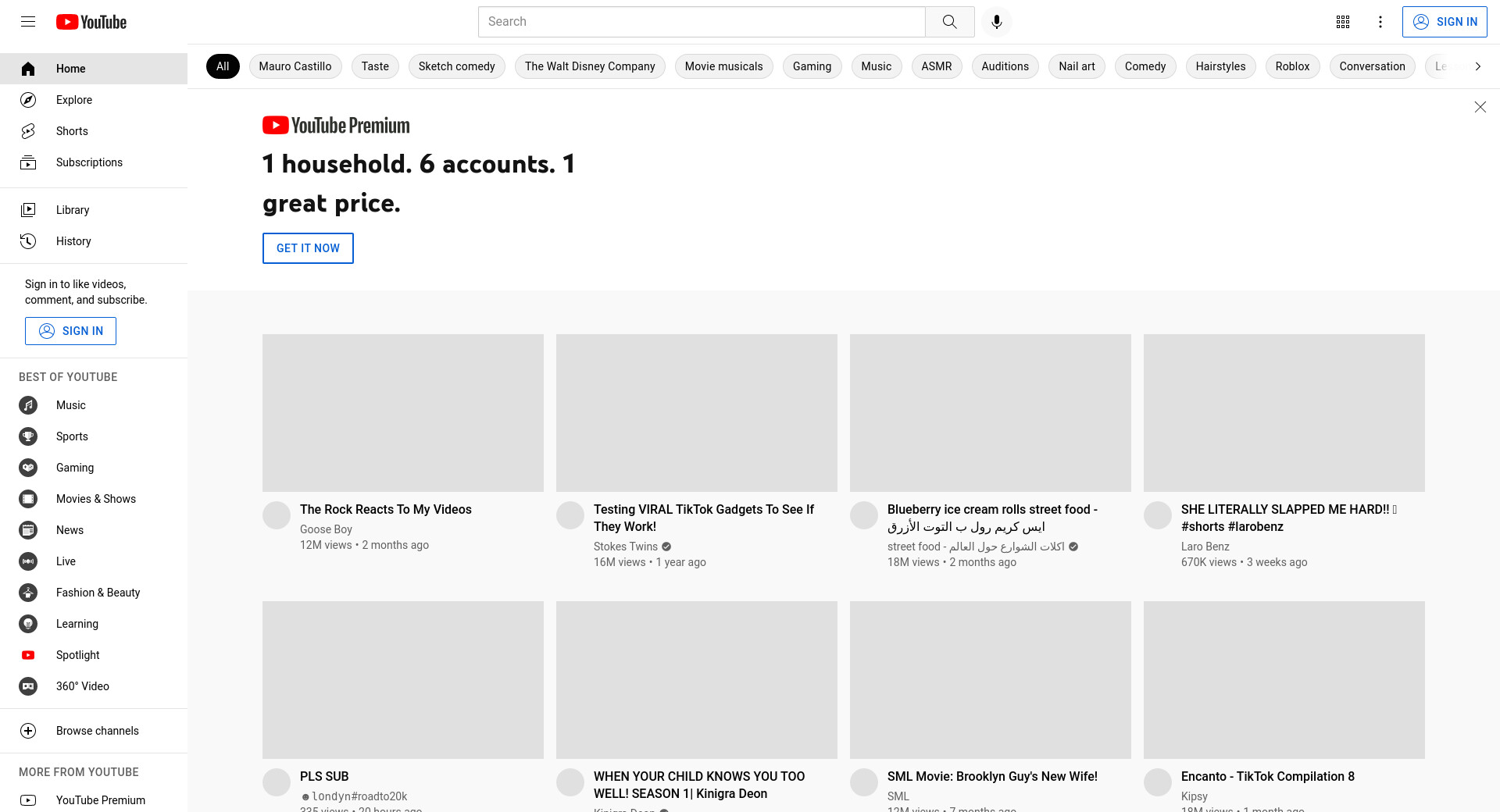Image resolution: width=1500 pixels, height=812 pixels.
Task: Open PLS SUB video title
Action: point(324,776)
